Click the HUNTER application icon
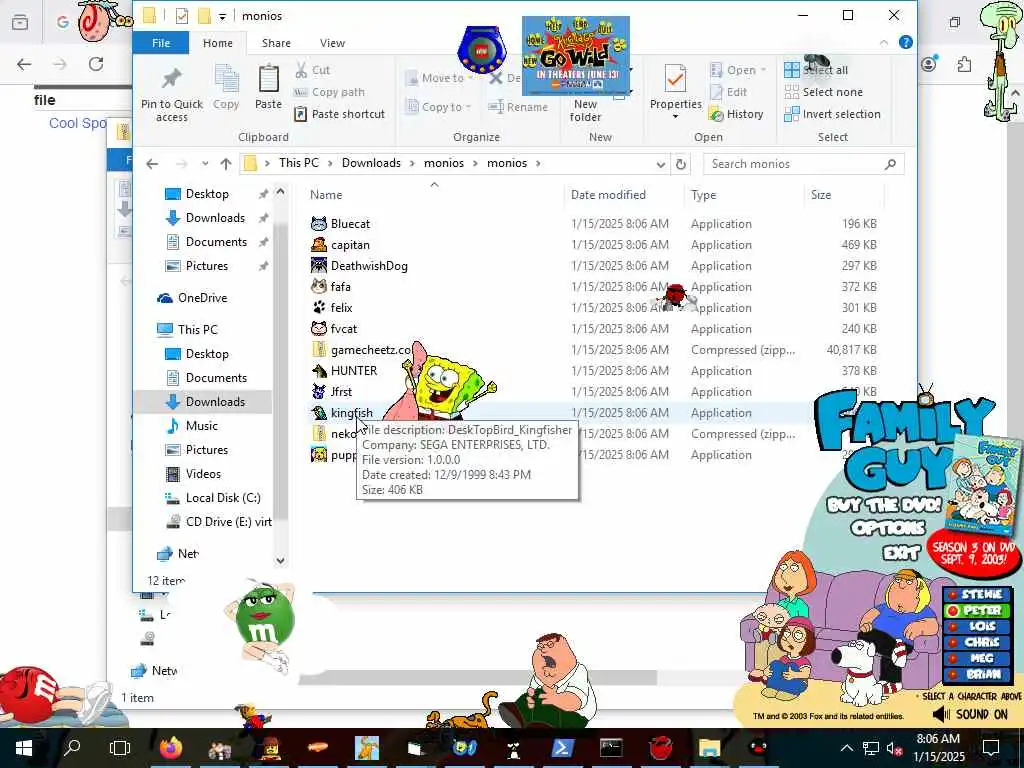 [319, 370]
